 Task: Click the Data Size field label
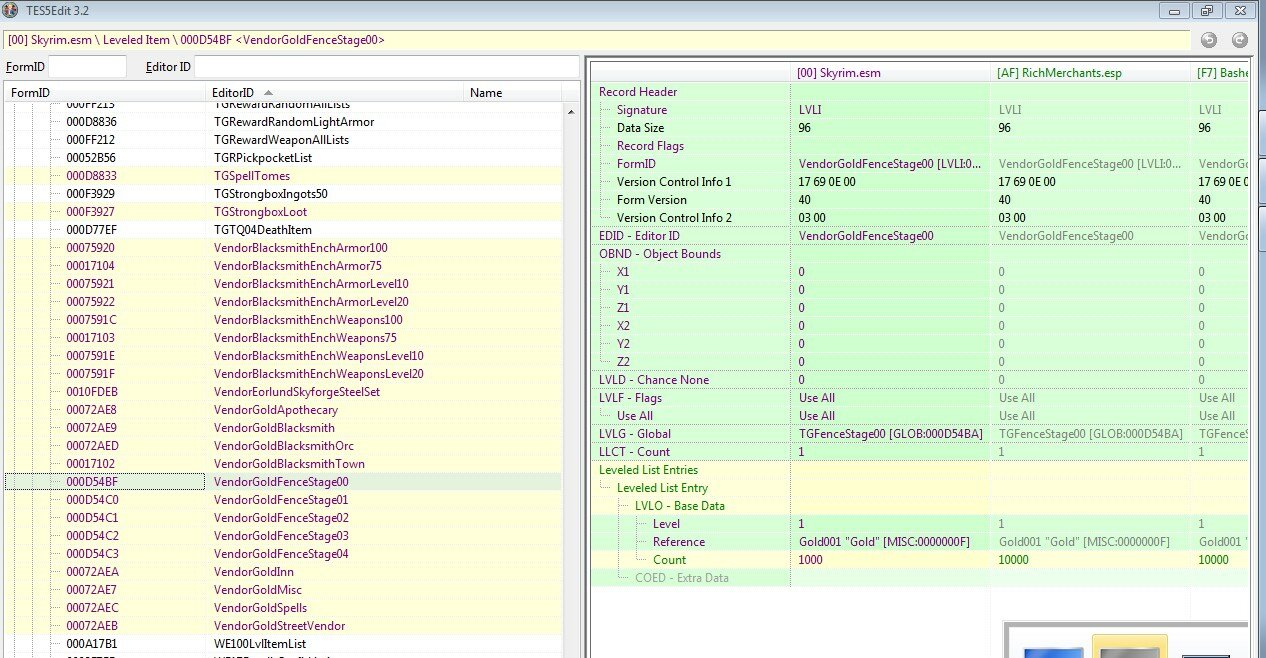click(640, 127)
